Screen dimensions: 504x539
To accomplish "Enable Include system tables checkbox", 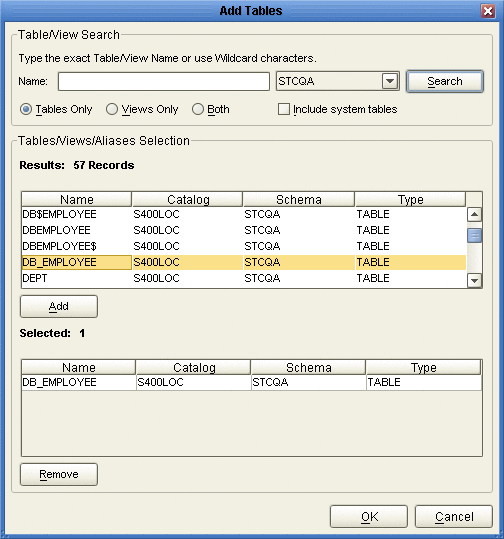I will coord(284,109).
